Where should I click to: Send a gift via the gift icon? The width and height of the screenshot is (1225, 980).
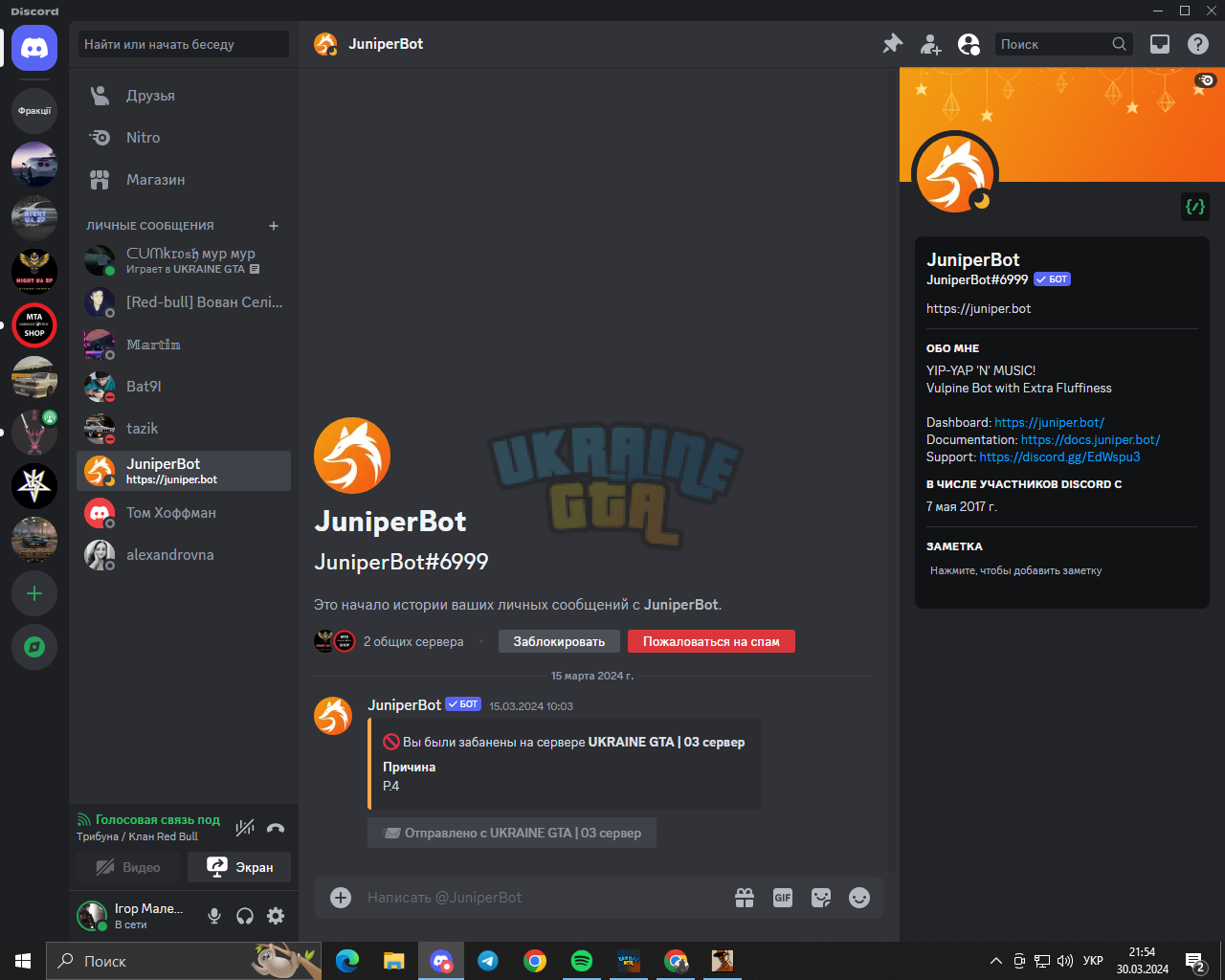tap(745, 898)
